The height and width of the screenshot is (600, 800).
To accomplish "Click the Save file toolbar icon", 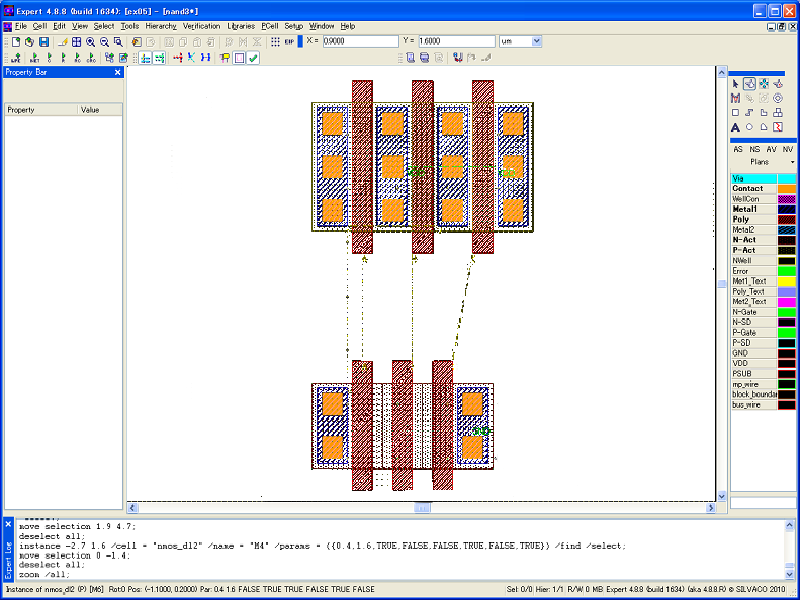I will (44, 42).
